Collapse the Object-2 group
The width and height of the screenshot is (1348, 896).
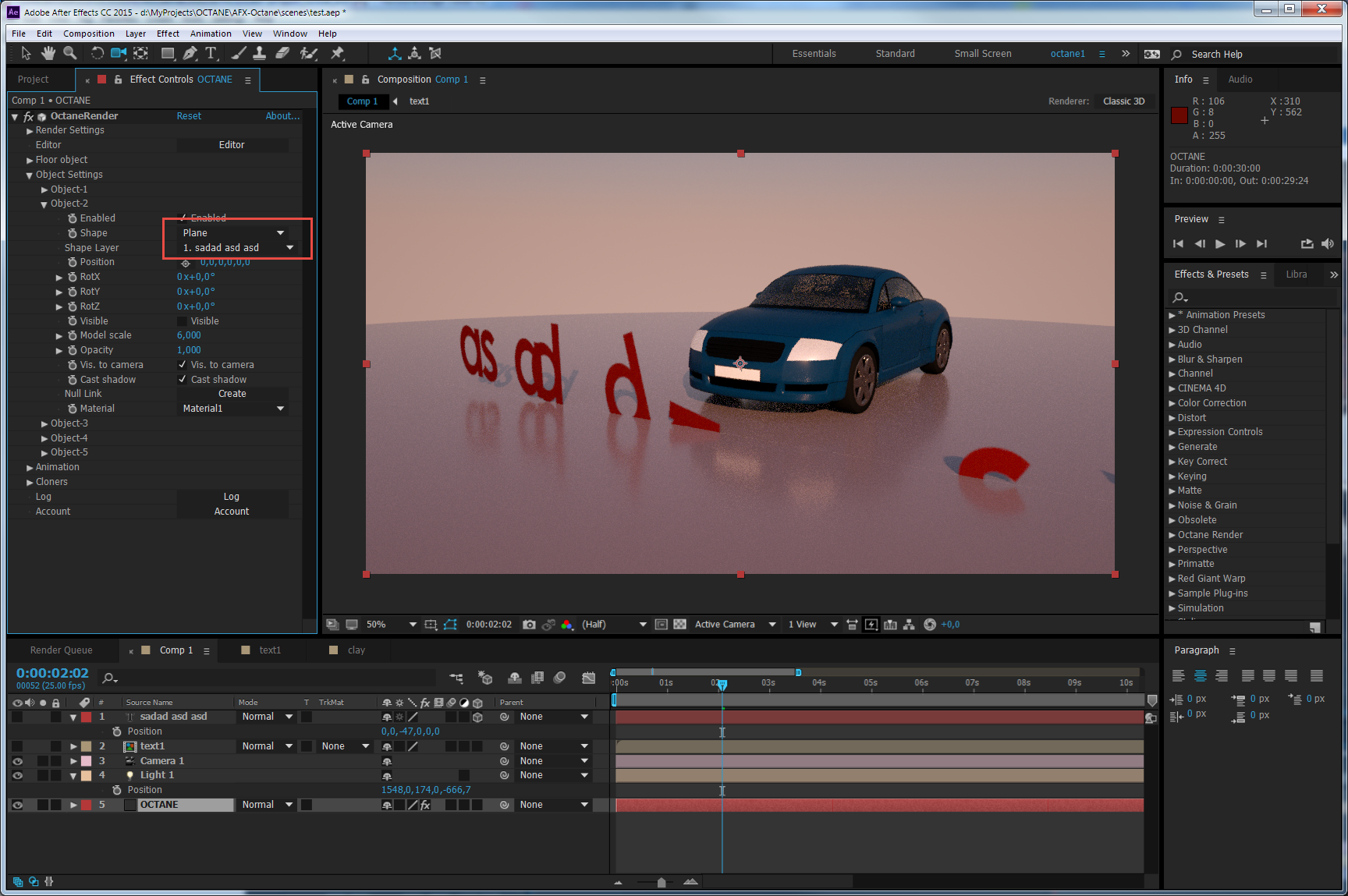pos(44,204)
